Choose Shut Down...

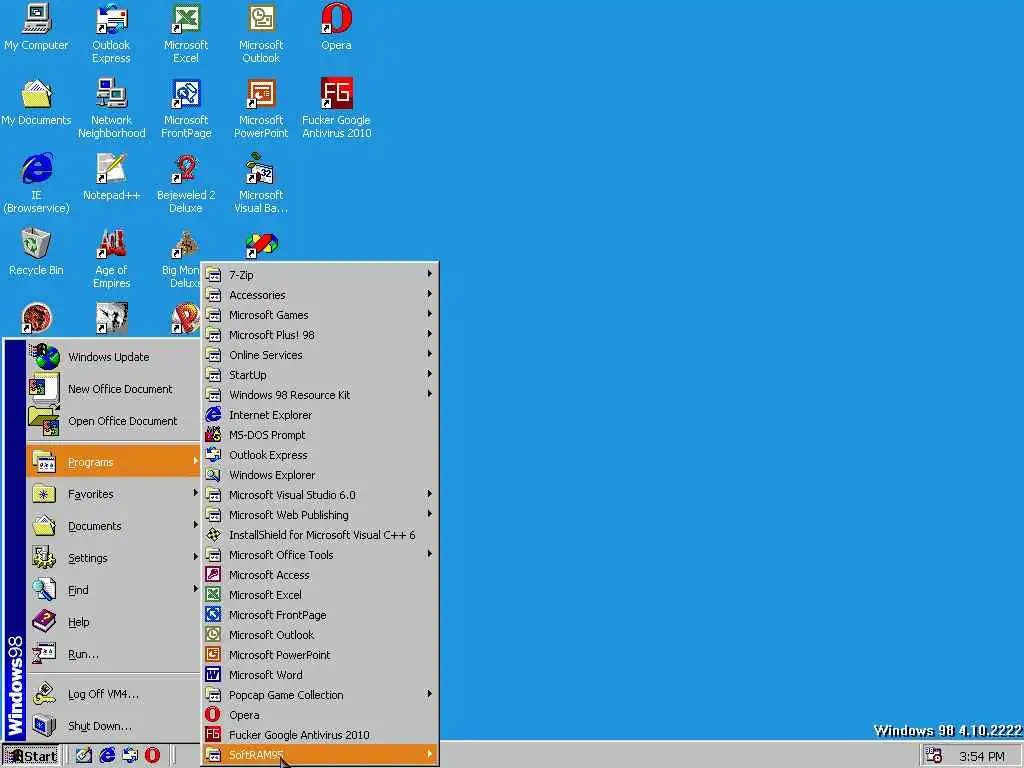click(113, 726)
